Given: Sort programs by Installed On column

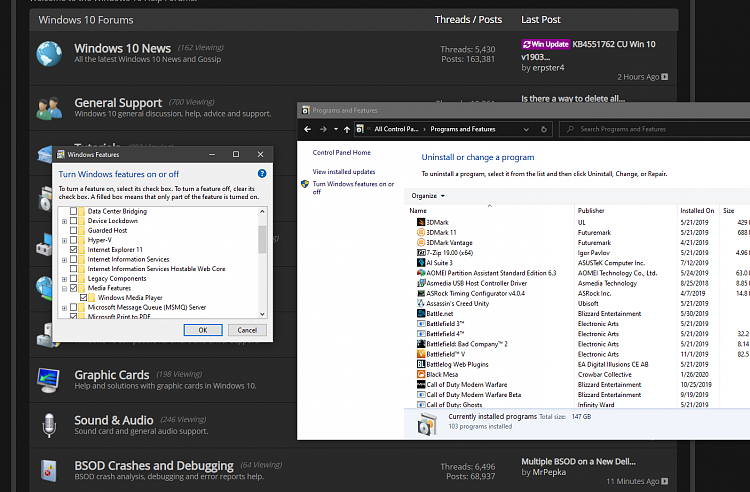Looking at the screenshot, I should tap(697, 211).
